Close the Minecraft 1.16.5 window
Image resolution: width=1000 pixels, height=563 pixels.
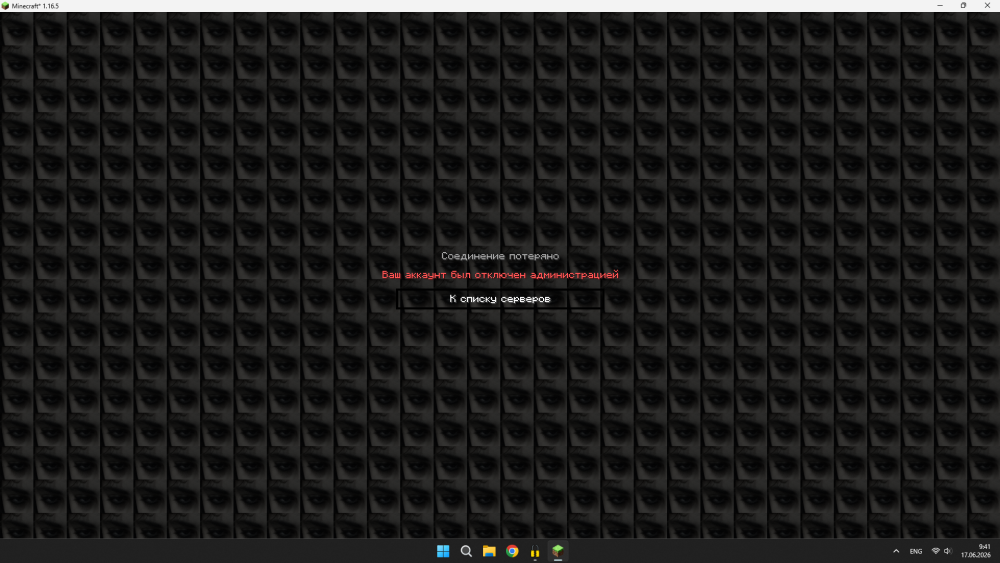987,5
